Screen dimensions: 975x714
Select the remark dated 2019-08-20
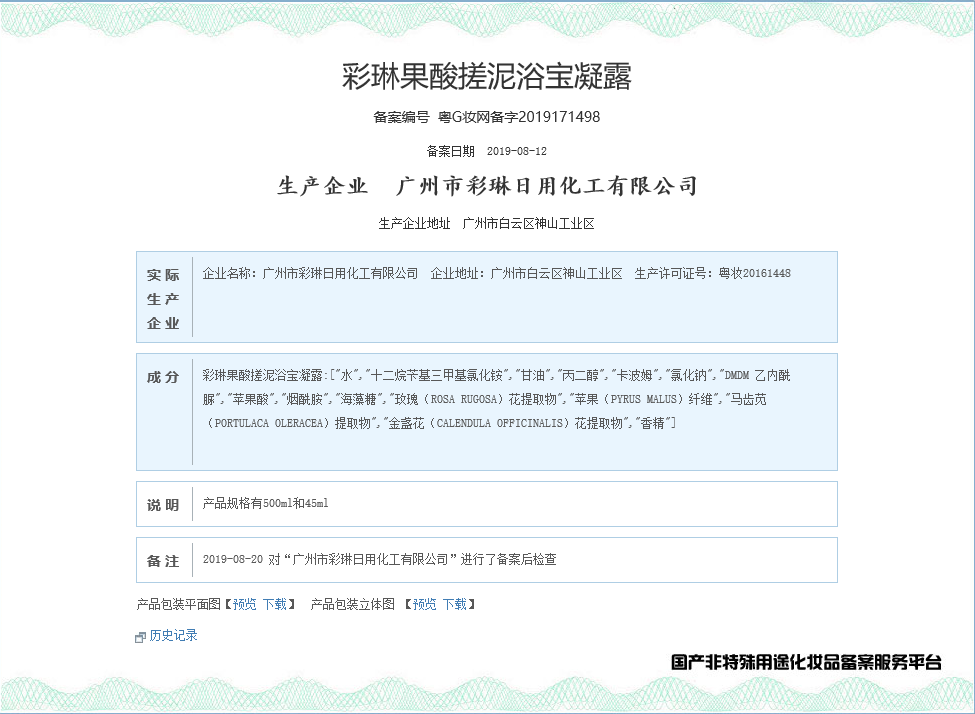tap(379, 559)
